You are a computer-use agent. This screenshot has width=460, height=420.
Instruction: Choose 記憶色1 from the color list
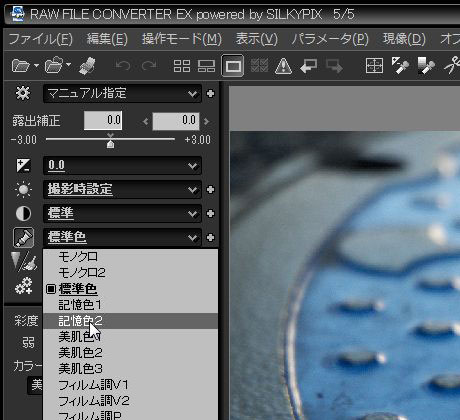point(131,305)
